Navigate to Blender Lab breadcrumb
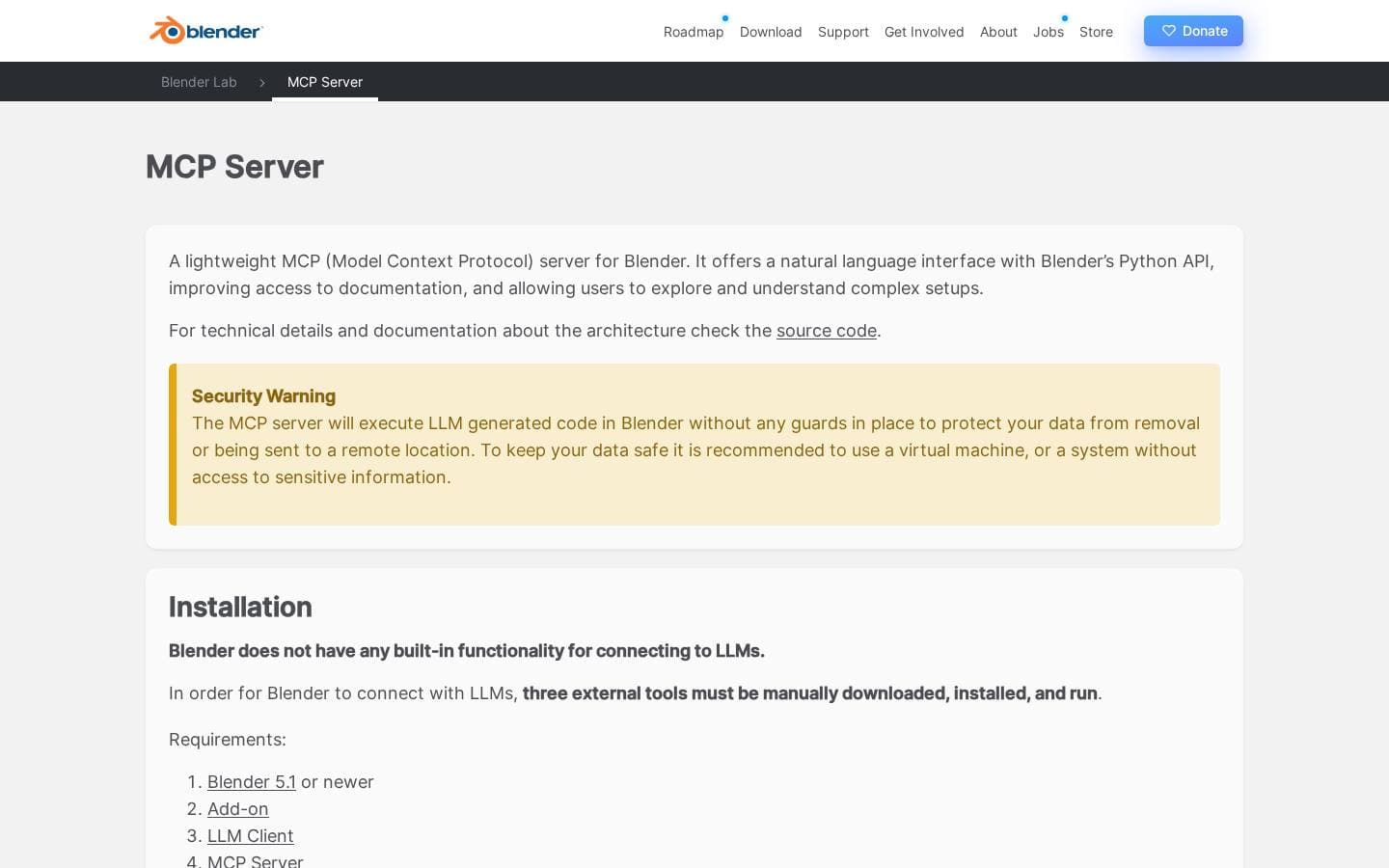 [x=199, y=82]
